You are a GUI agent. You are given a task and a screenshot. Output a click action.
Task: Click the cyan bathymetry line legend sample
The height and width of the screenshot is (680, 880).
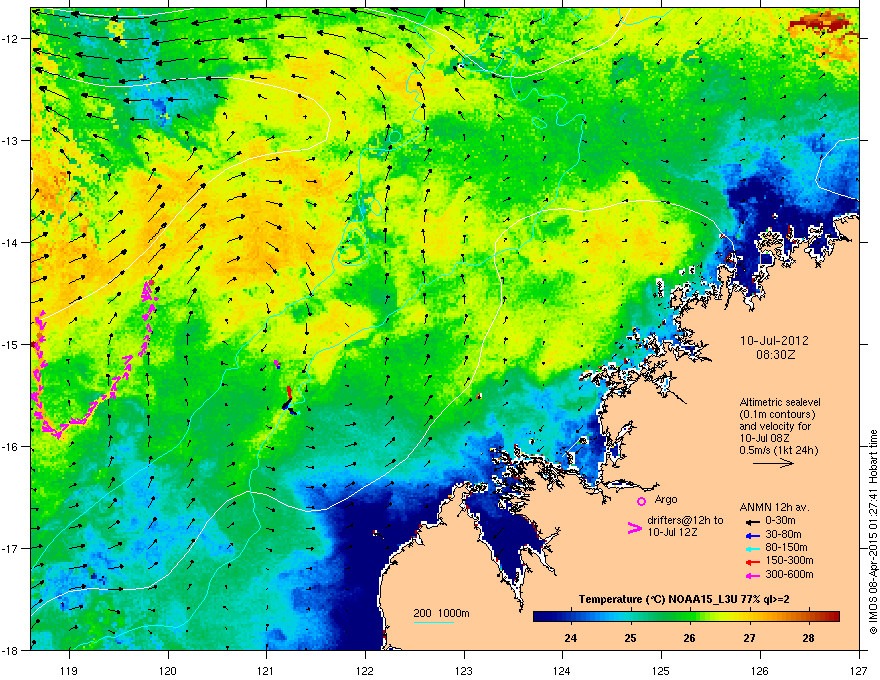434,622
